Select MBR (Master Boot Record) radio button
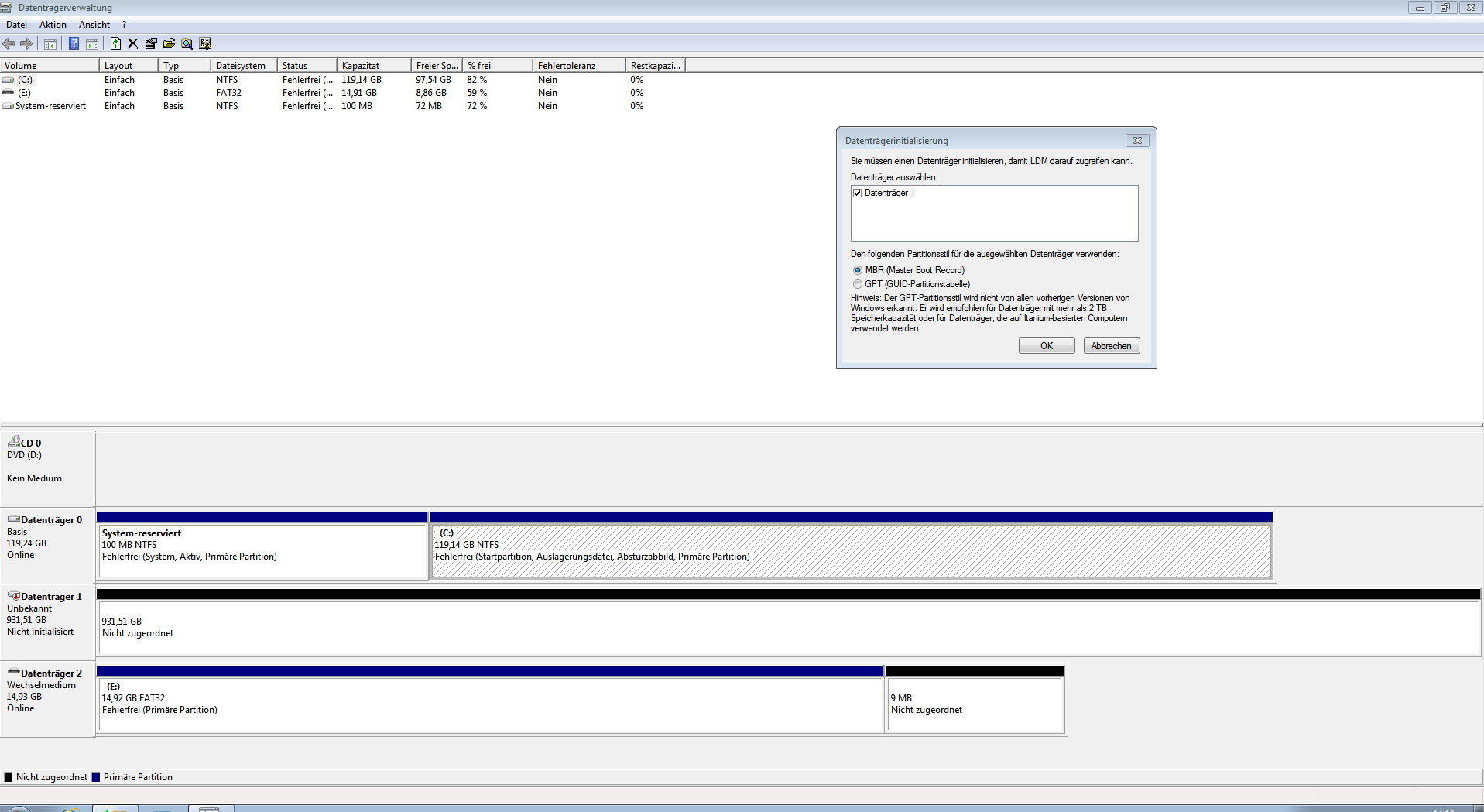The image size is (1484, 812). tap(857, 270)
